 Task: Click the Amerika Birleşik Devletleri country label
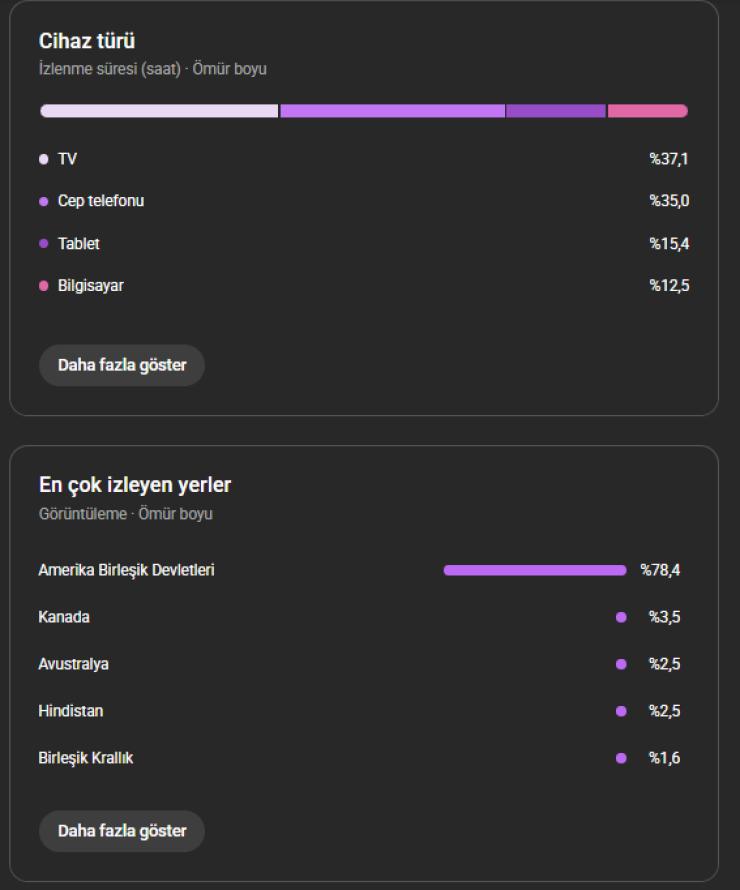(x=126, y=570)
